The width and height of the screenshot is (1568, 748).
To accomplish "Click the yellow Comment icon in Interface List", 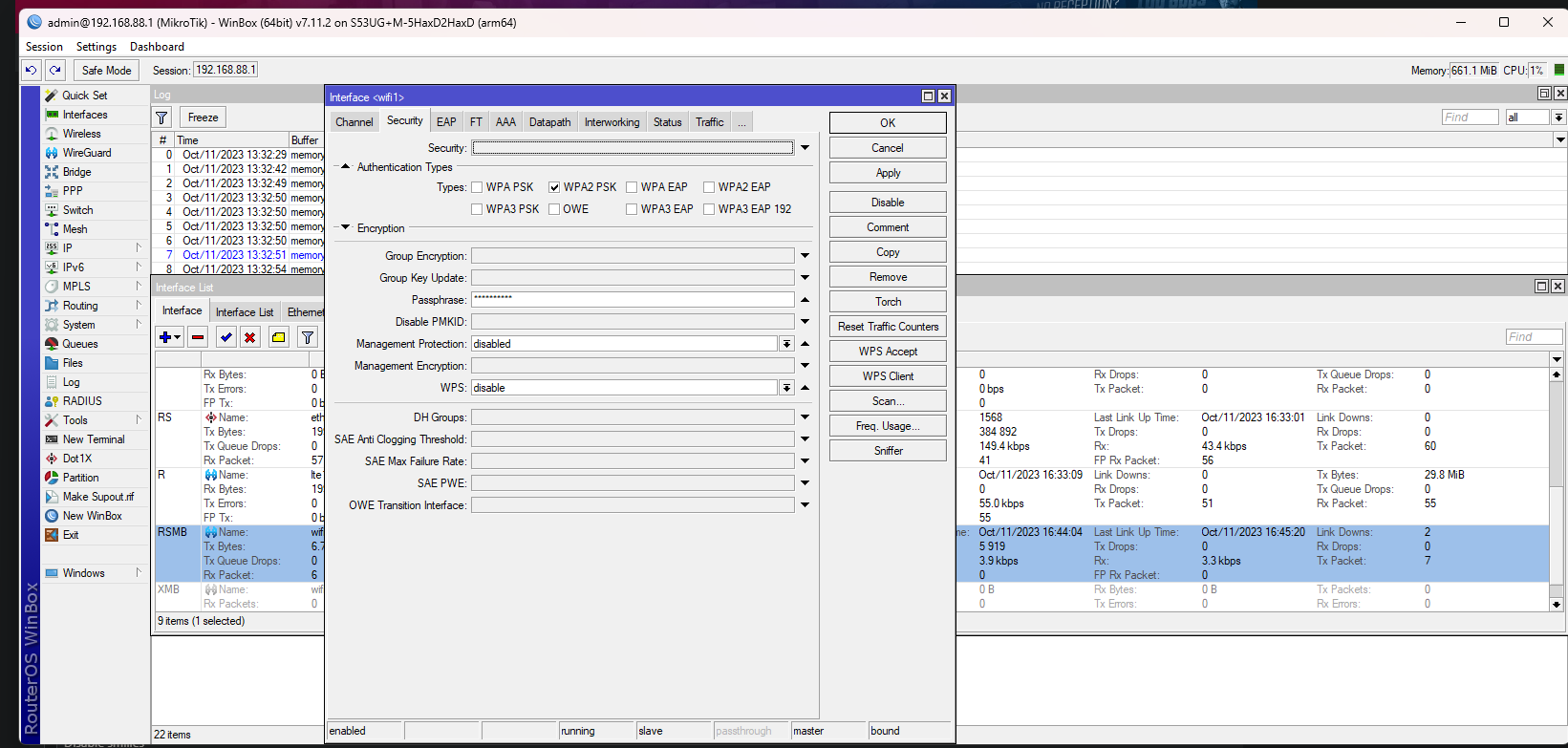I will click(278, 337).
